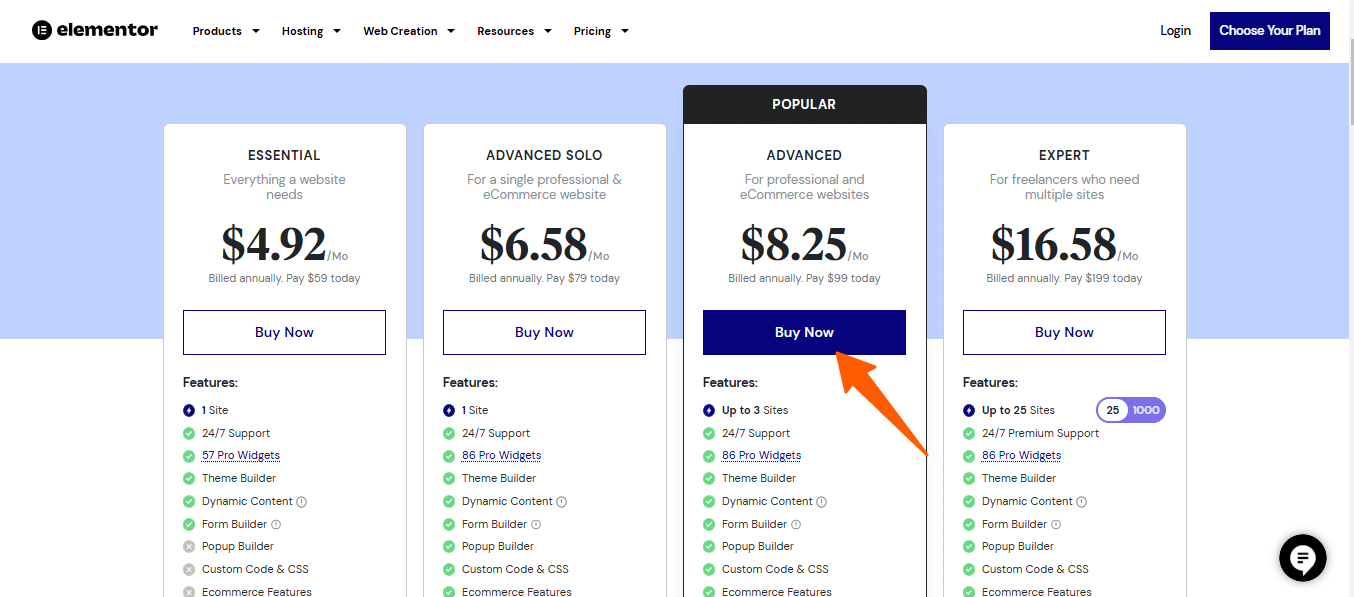Viewport: 1354px width, 597px height.
Task: Open the 57 Pro Widgets link
Action: click(241, 455)
